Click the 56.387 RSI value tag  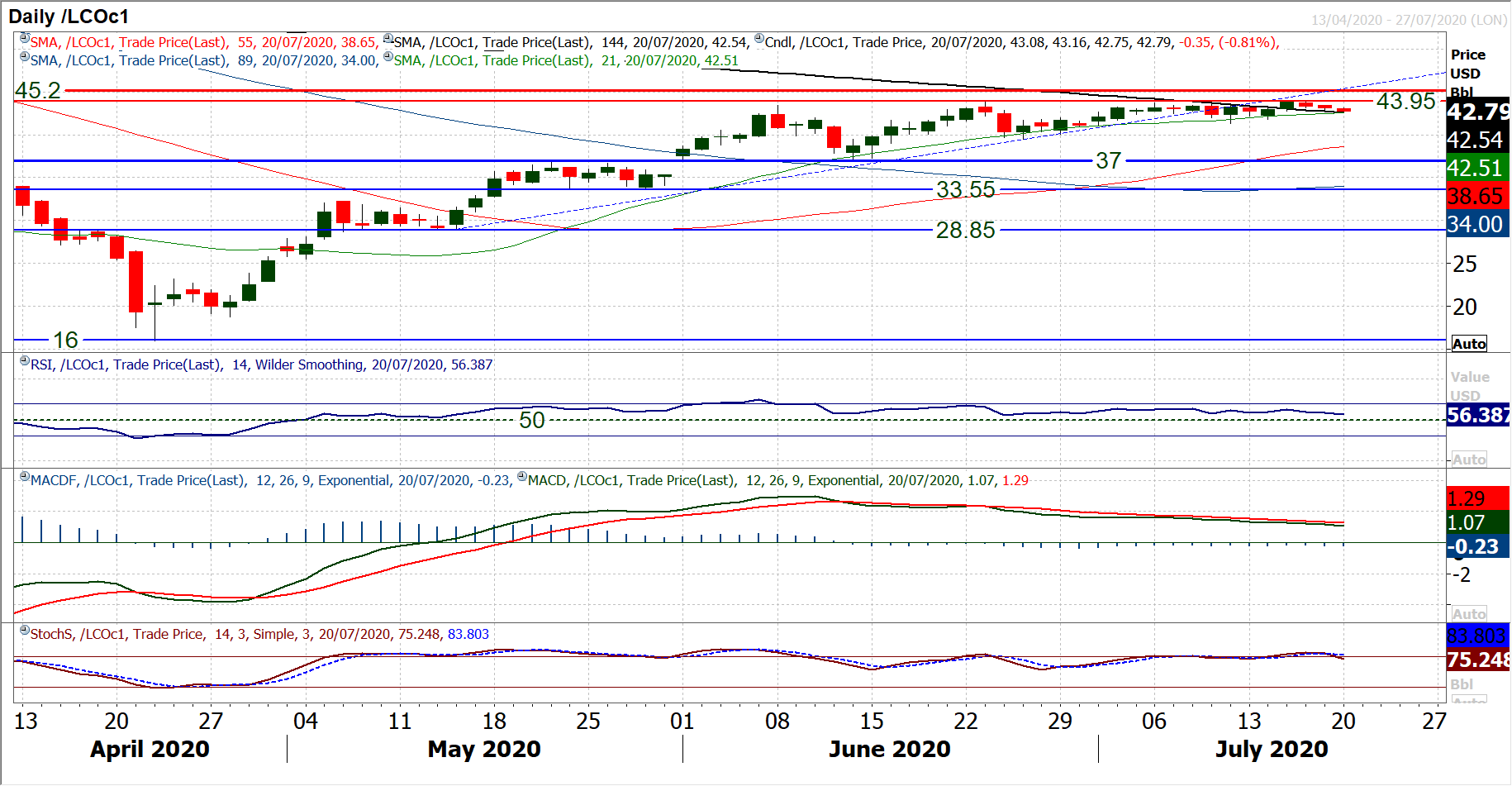[x=1478, y=415]
